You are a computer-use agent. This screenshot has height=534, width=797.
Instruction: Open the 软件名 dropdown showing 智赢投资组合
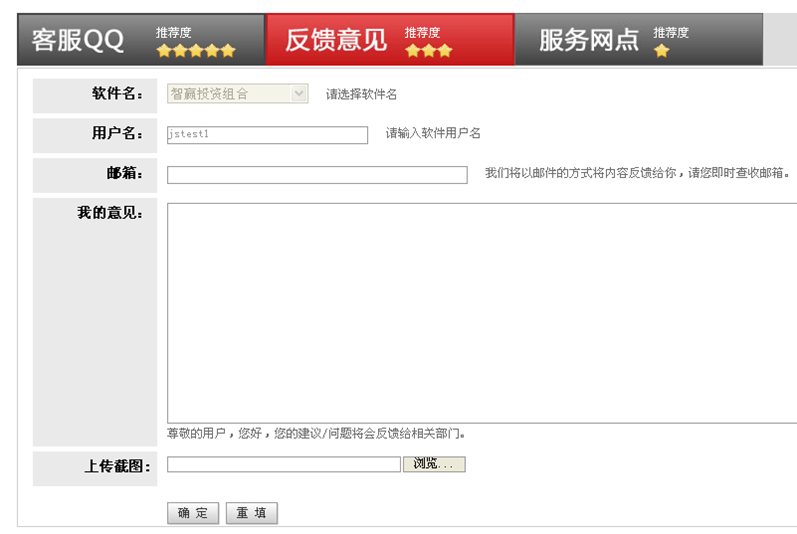(x=237, y=93)
